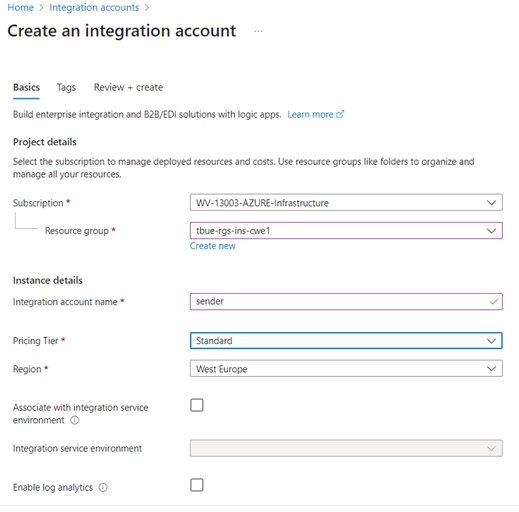The height and width of the screenshot is (512, 519).
Task: Select the Basics tab
Action: pyautogui.click(x=26, y=88)
